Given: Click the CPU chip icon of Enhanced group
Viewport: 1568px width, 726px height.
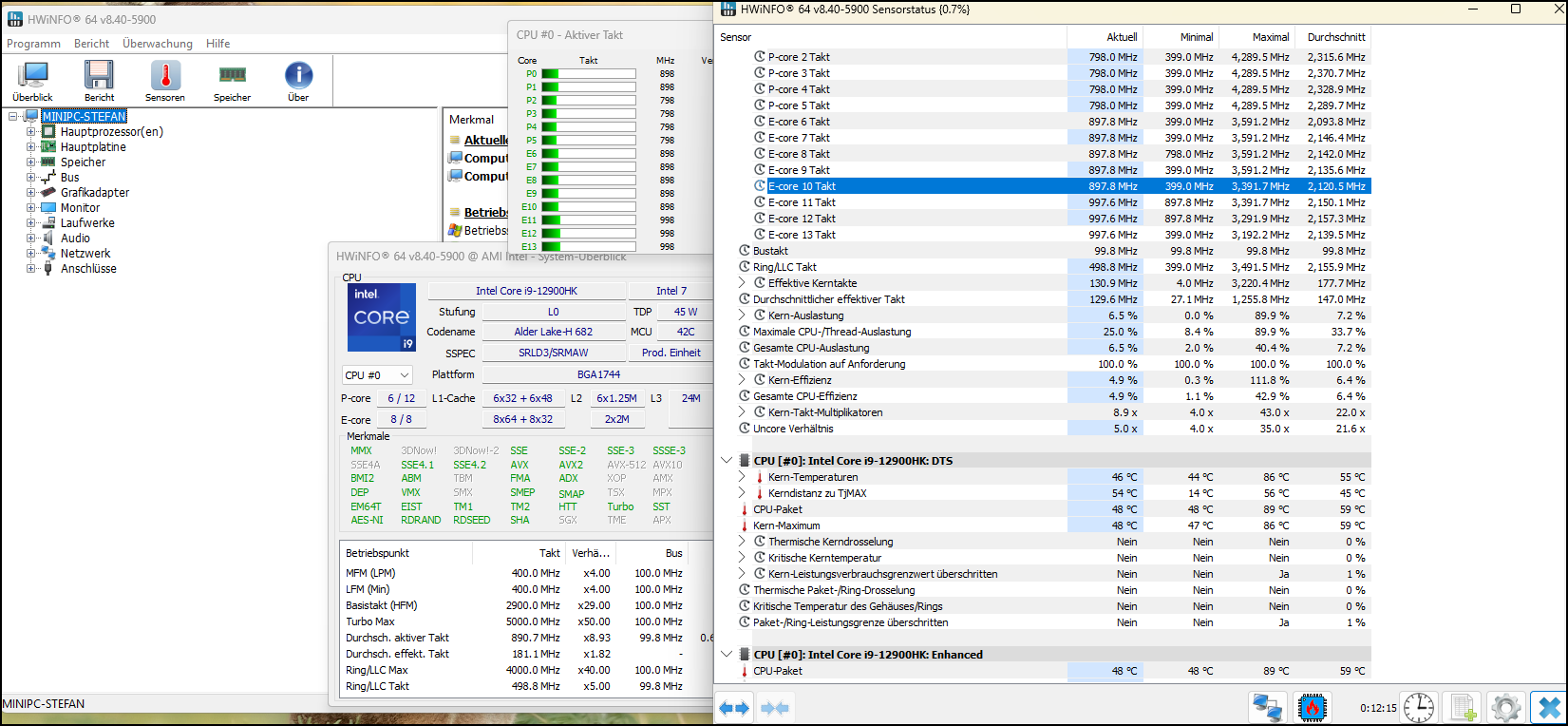Looking at the screenshot, I should [745, 655].
